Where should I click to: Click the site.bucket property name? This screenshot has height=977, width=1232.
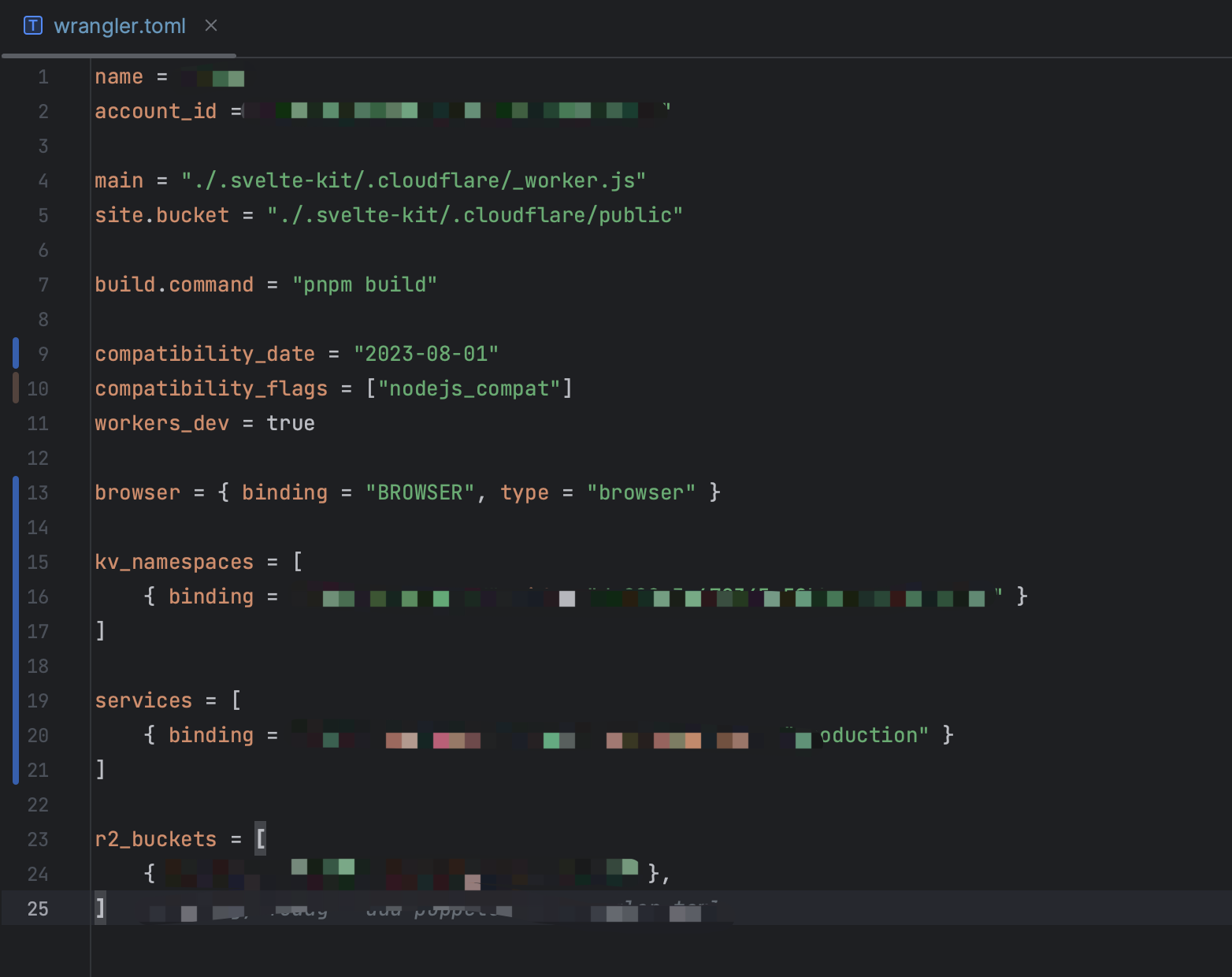161,214
